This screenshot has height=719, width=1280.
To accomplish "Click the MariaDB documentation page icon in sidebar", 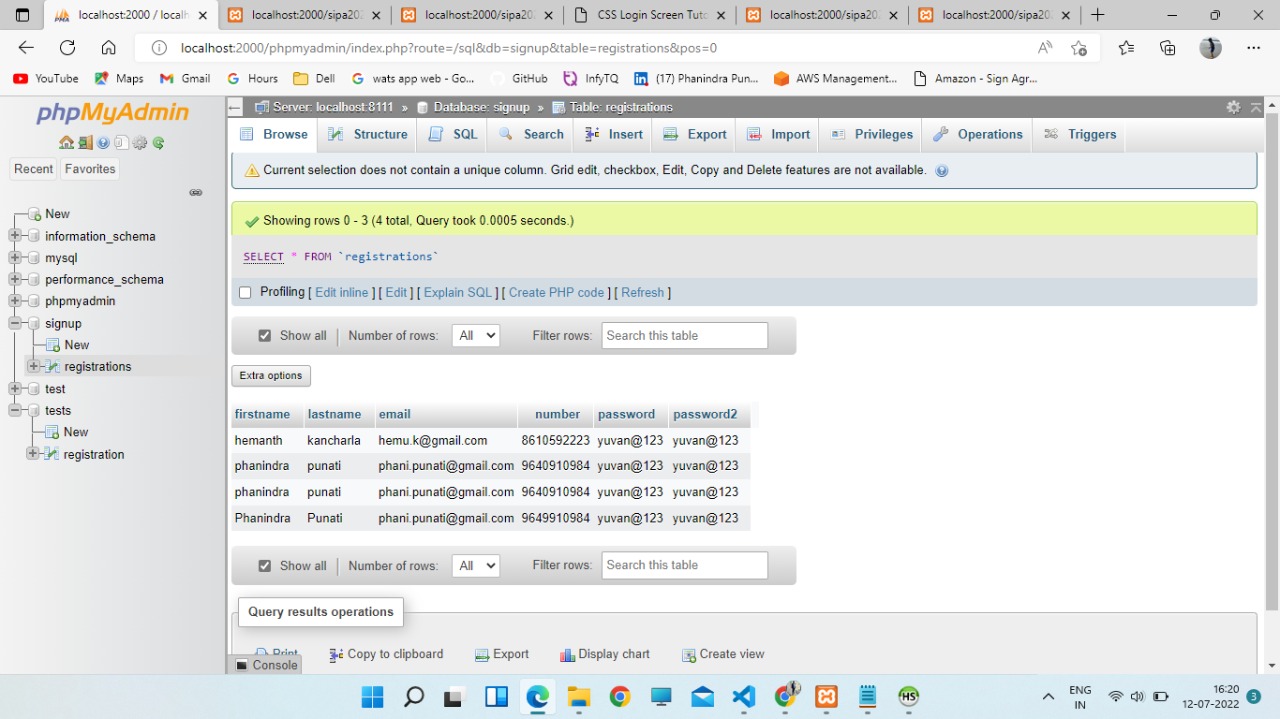I will click(x=121, y=143).
